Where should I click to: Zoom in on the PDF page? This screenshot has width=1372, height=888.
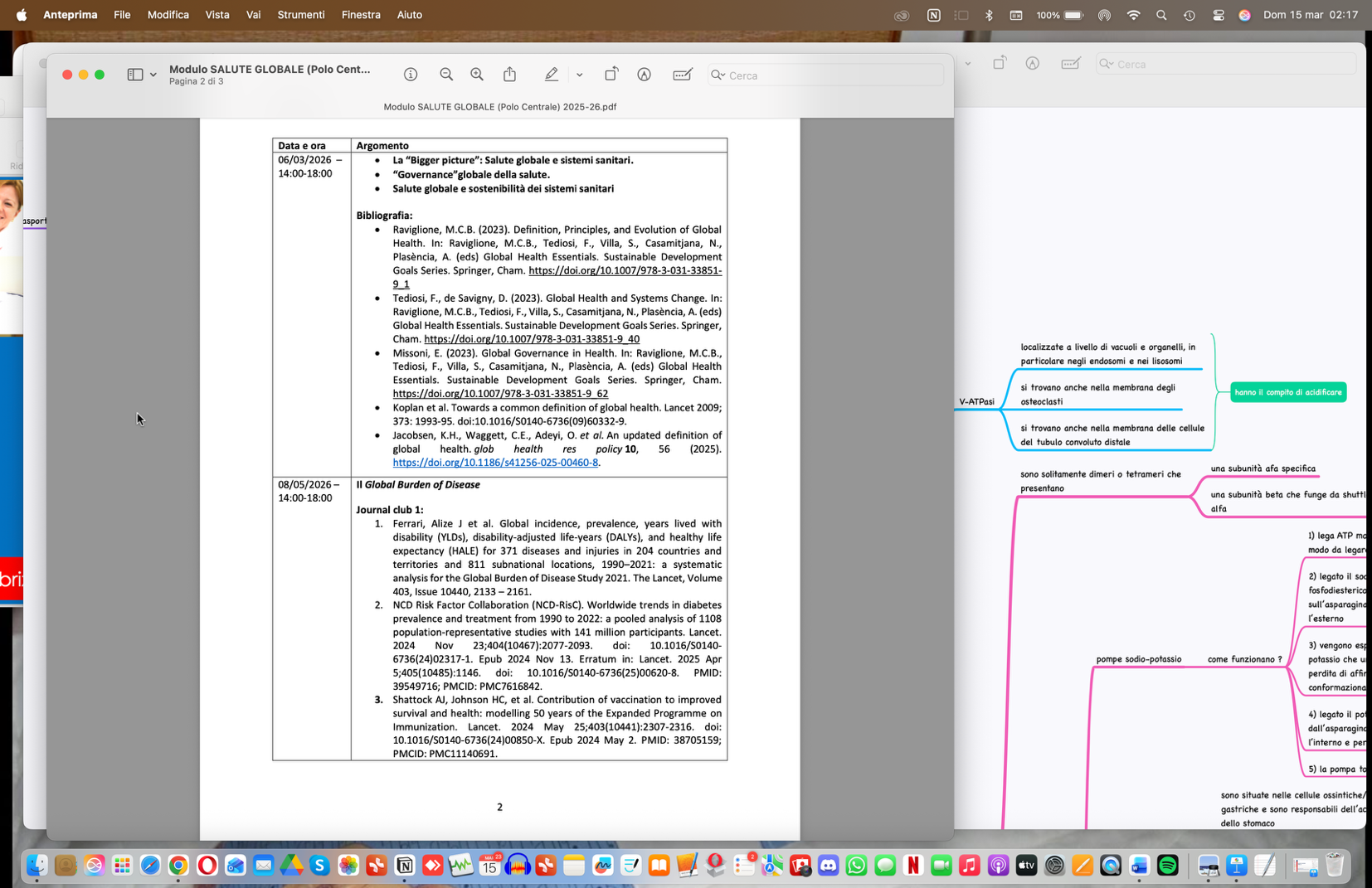coord(477,75)
